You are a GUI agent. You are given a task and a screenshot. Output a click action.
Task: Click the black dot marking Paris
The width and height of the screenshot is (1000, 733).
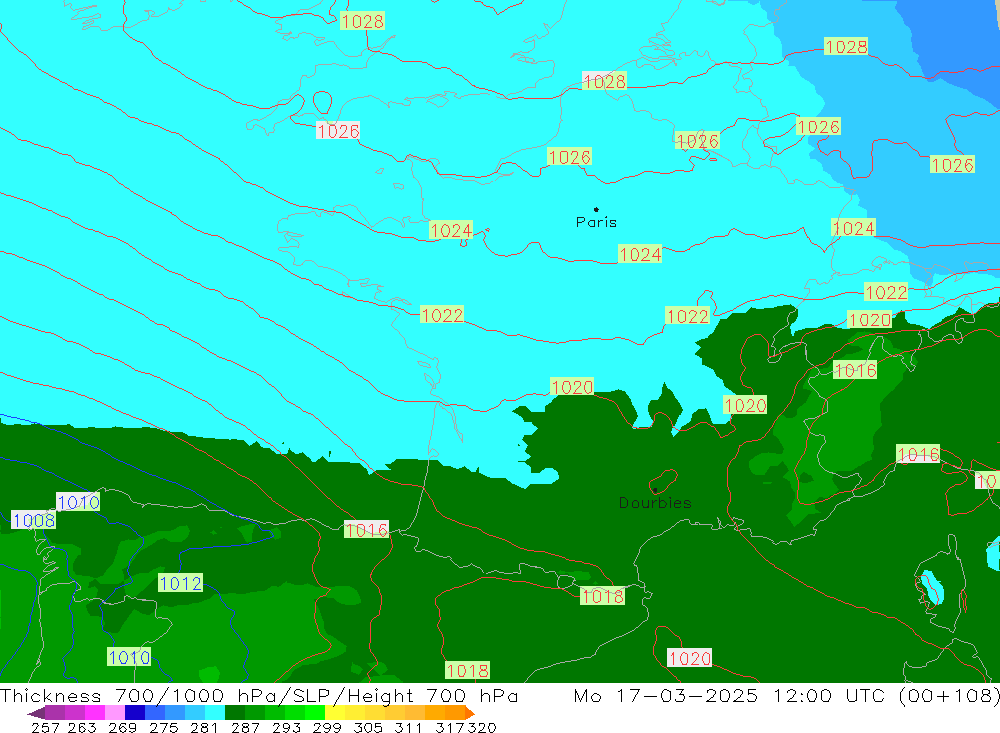click(x=596, y=209)
